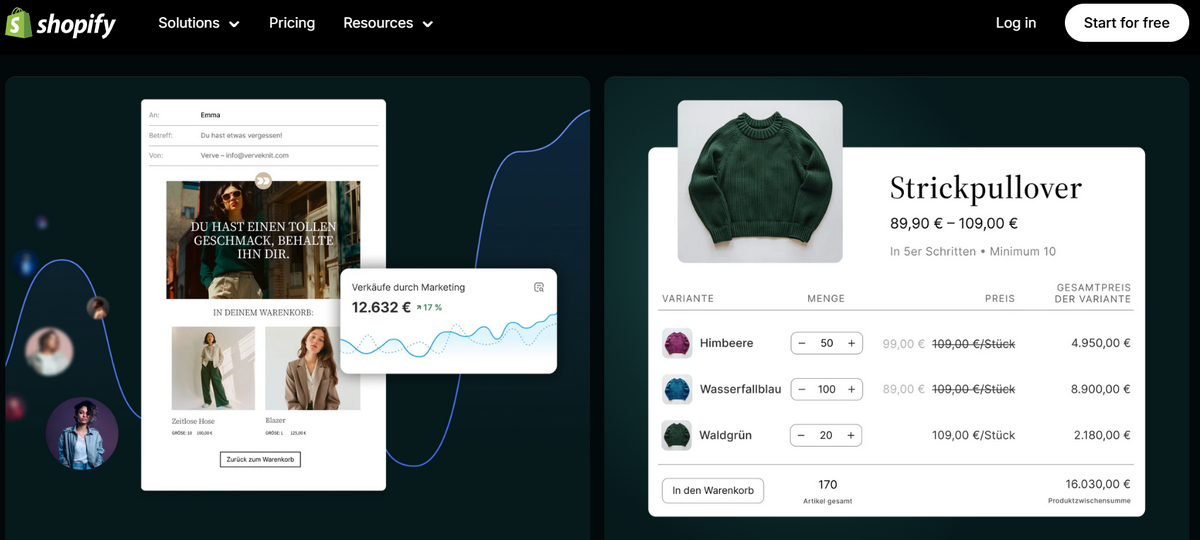Viewport: 1200px width, 540px height.
Task: Click the Shopify logo
Action: click(x=61, y=22)
